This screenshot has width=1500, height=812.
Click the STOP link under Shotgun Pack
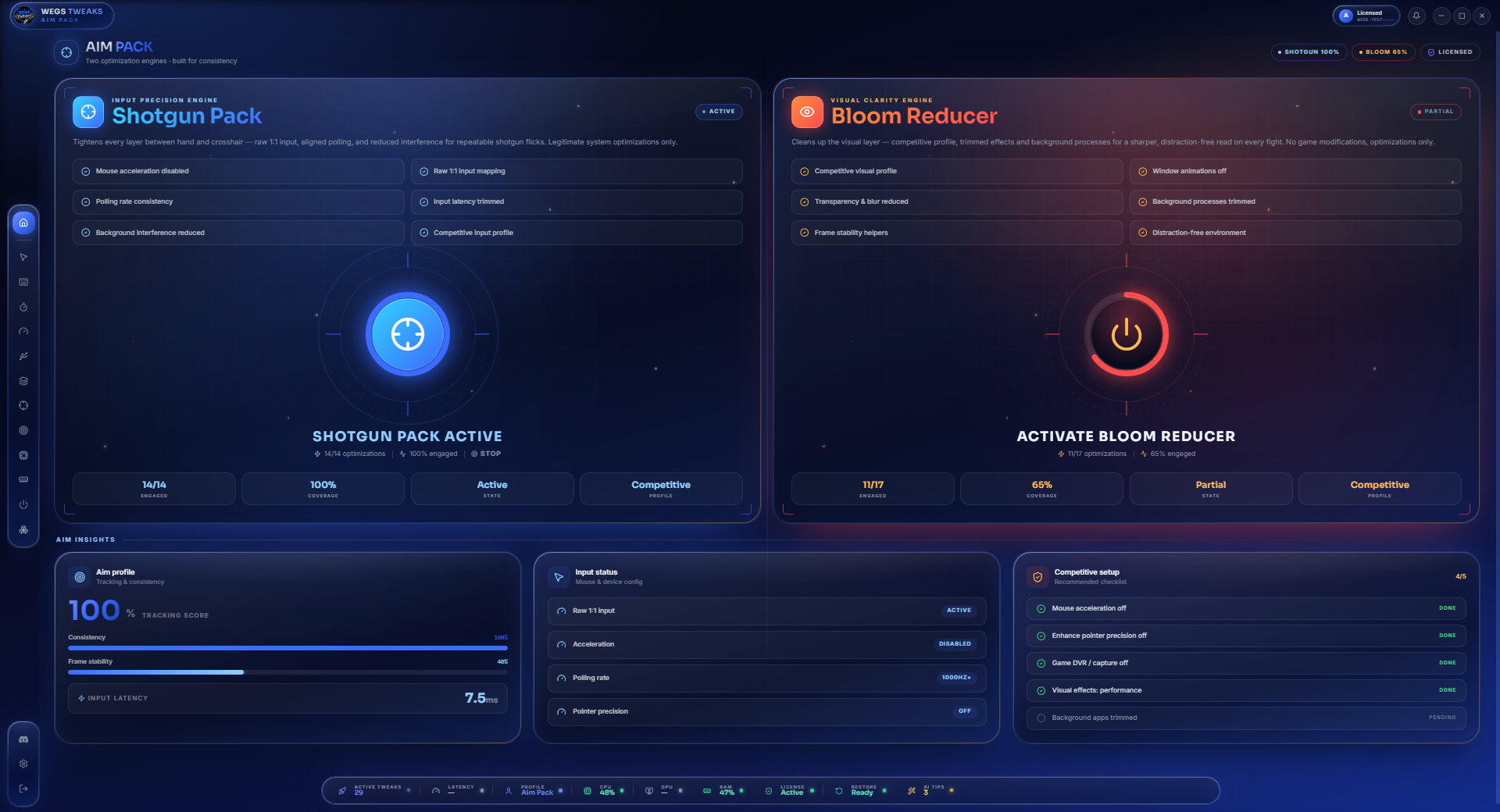[x=486, y=454]
